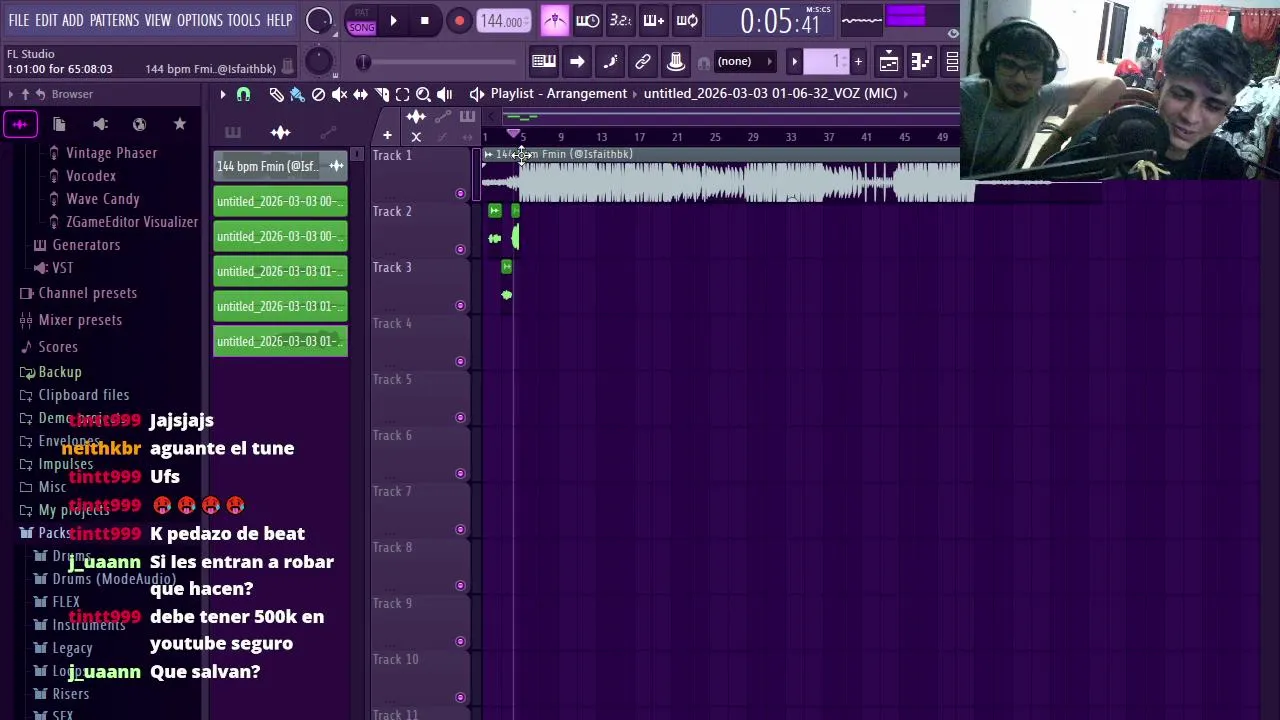Open the VIEW menu

(158, 20)
